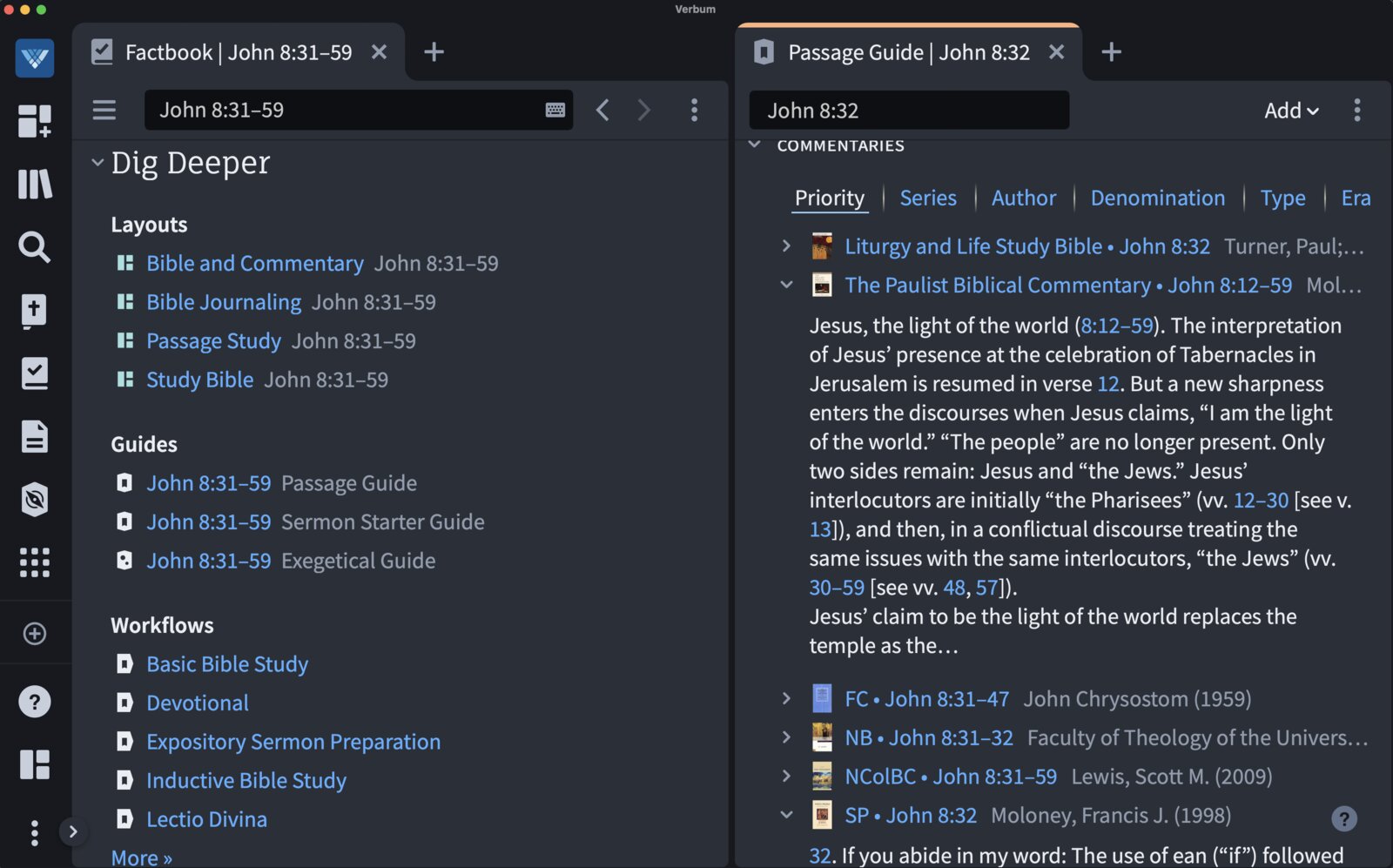
Task: Open the Add dropdown in the Passage Guide
Action: point(1291,111)
